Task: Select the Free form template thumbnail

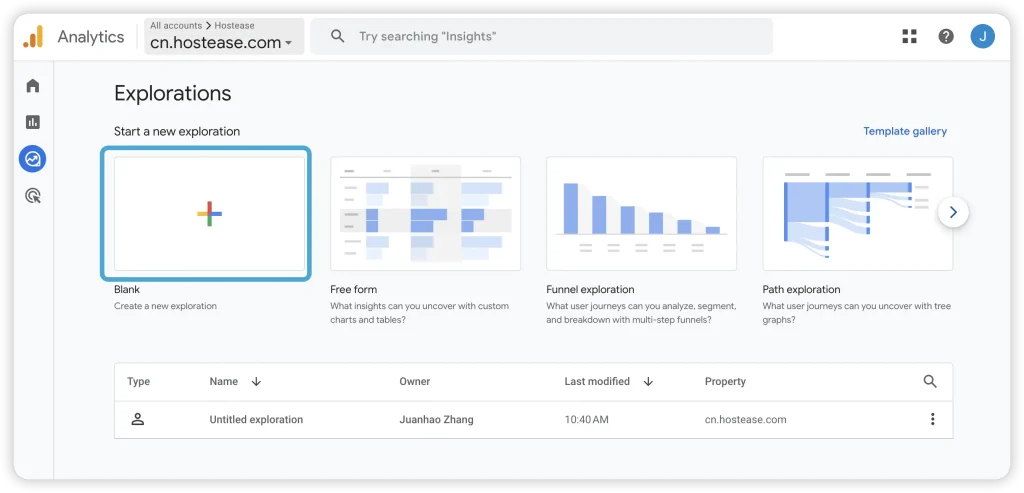Action: click(x=425, y=213)
